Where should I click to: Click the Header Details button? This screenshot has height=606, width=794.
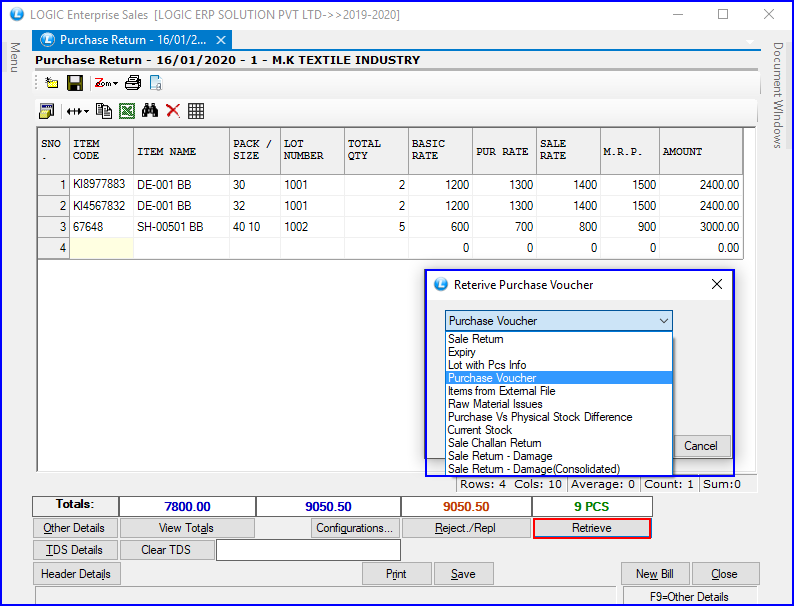click(76, 574)
